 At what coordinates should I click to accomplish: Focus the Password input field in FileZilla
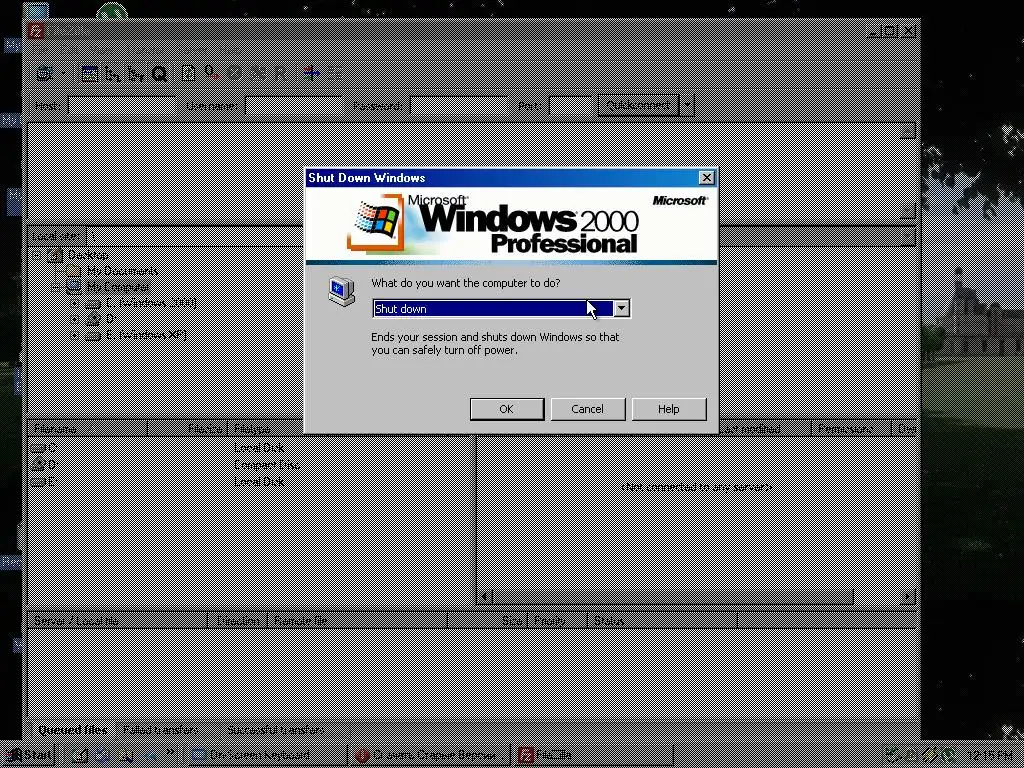point(458,105)
